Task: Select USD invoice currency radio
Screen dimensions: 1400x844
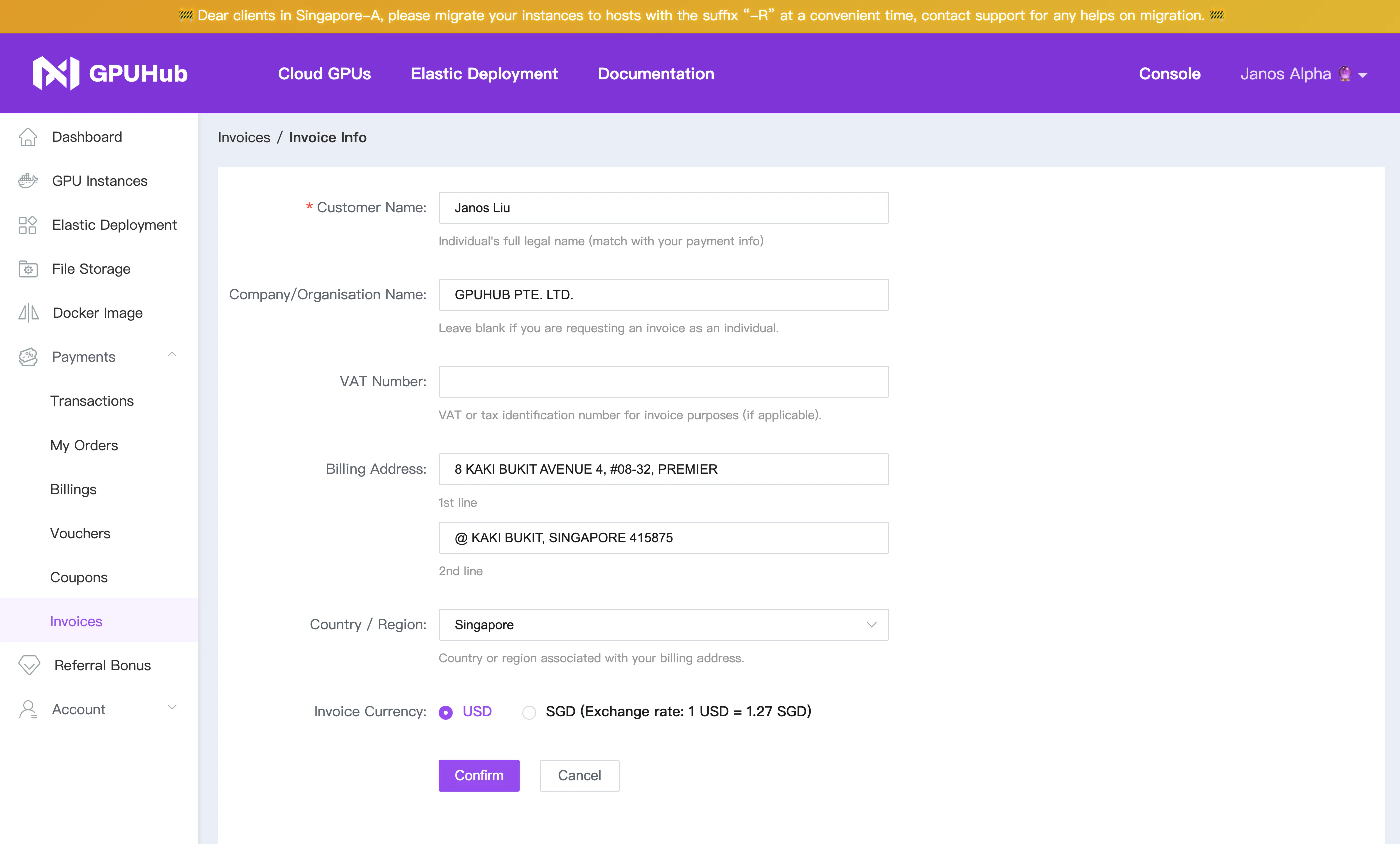Action: click(446, 712)
